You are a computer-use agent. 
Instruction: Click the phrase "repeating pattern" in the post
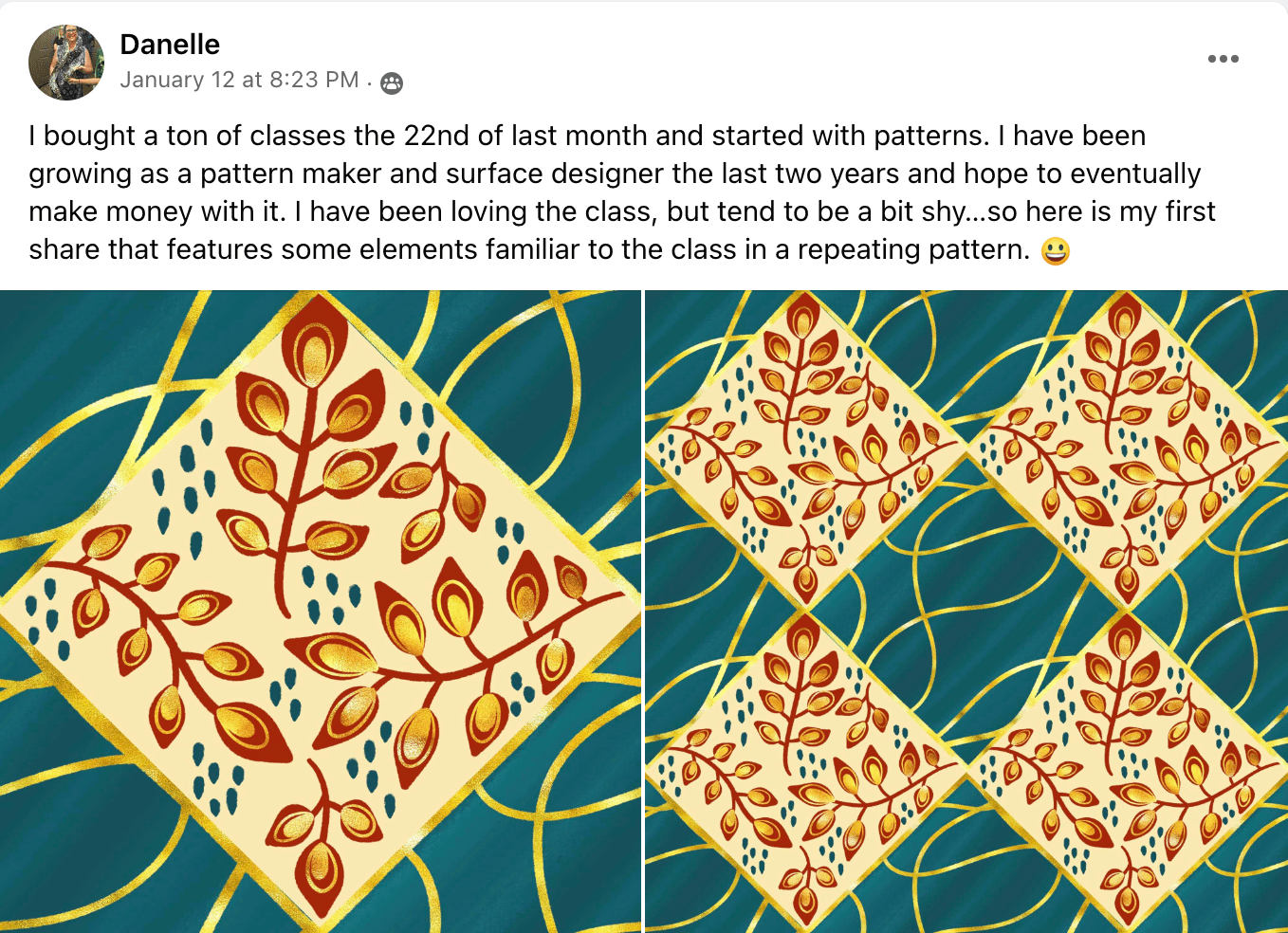912,250
